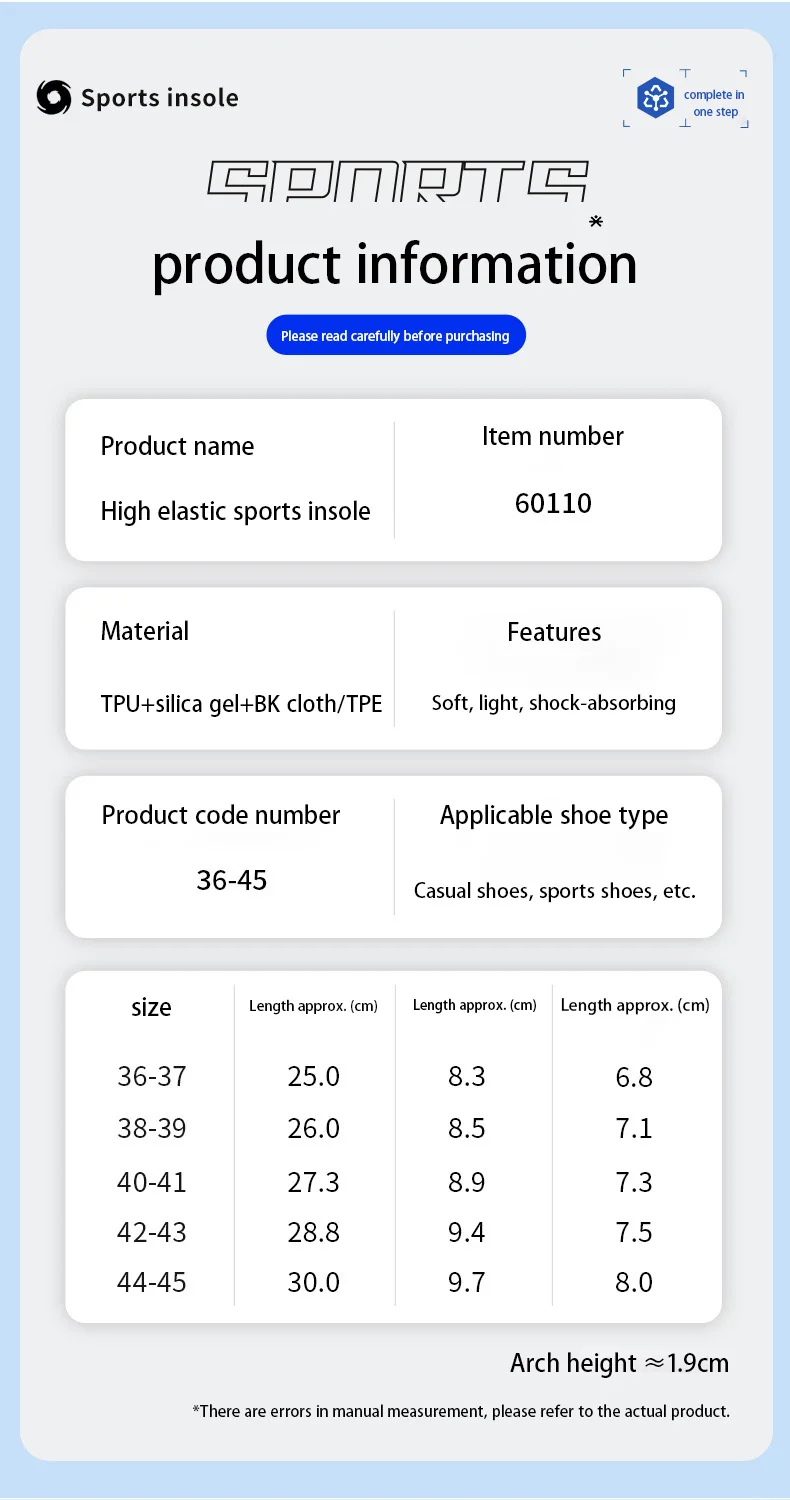Select 'Casual shoes, sports shoes, etc.' text
The height and width of the screenshot is (1500, 790).
pos(554,890)
